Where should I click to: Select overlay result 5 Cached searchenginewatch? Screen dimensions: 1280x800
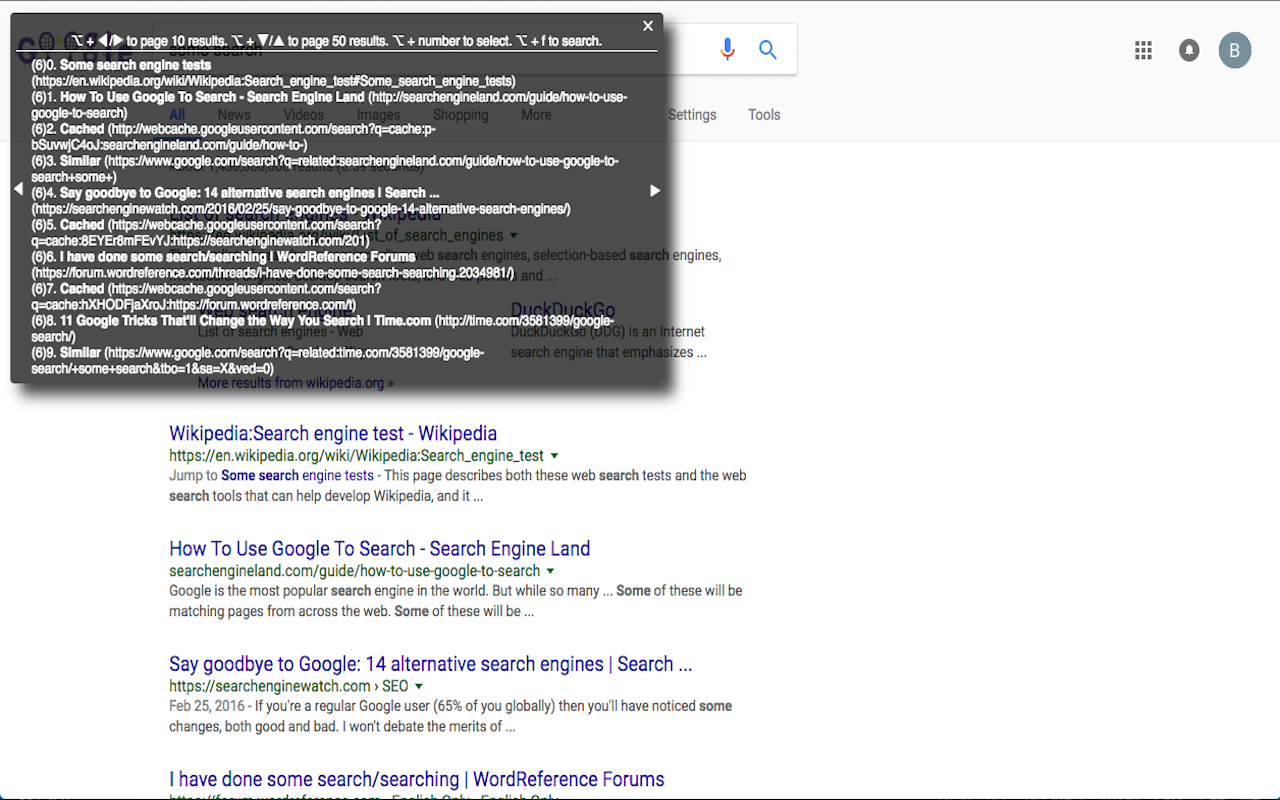click(206, 233)
